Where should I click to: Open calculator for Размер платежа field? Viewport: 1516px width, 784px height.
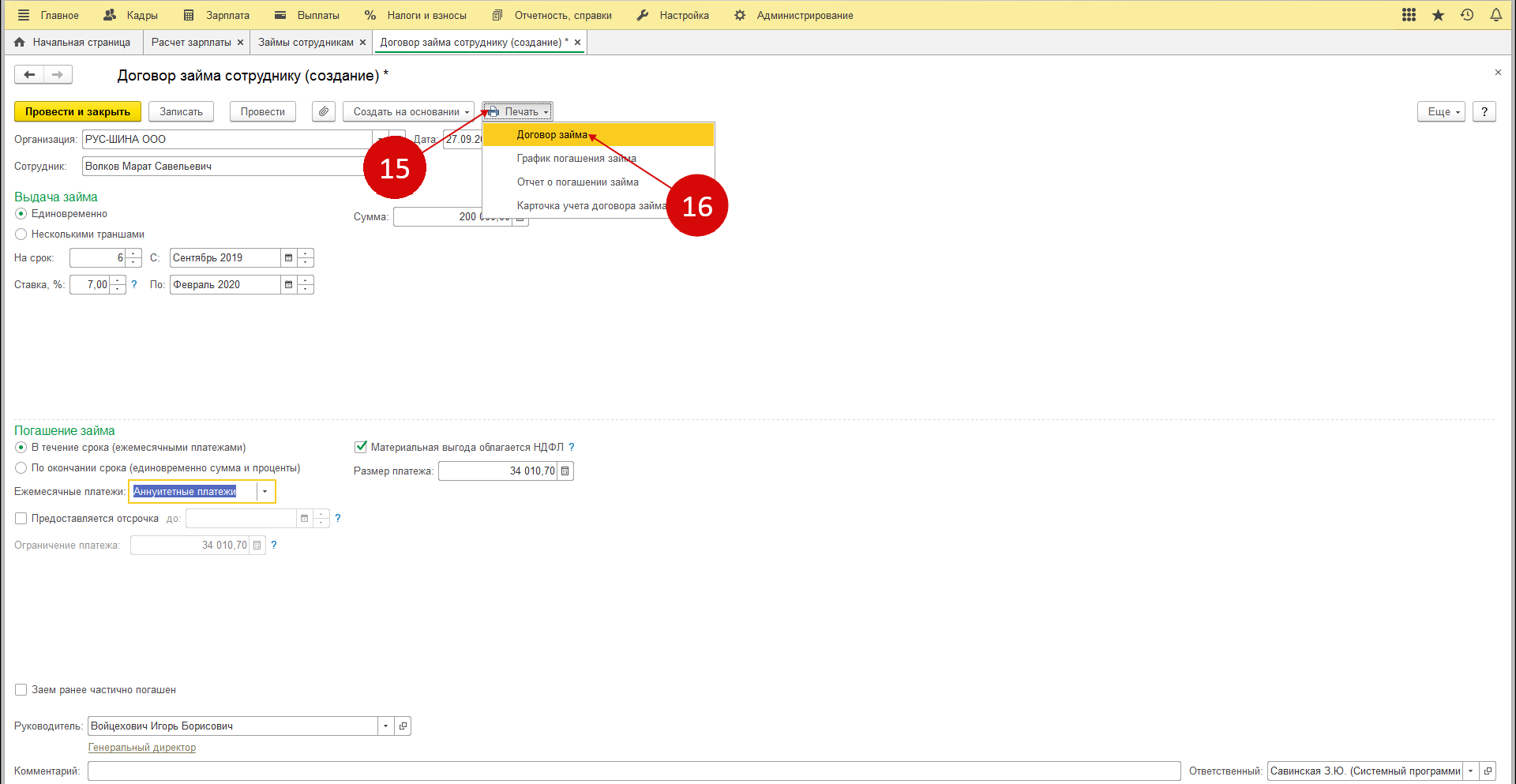(565, 471)
